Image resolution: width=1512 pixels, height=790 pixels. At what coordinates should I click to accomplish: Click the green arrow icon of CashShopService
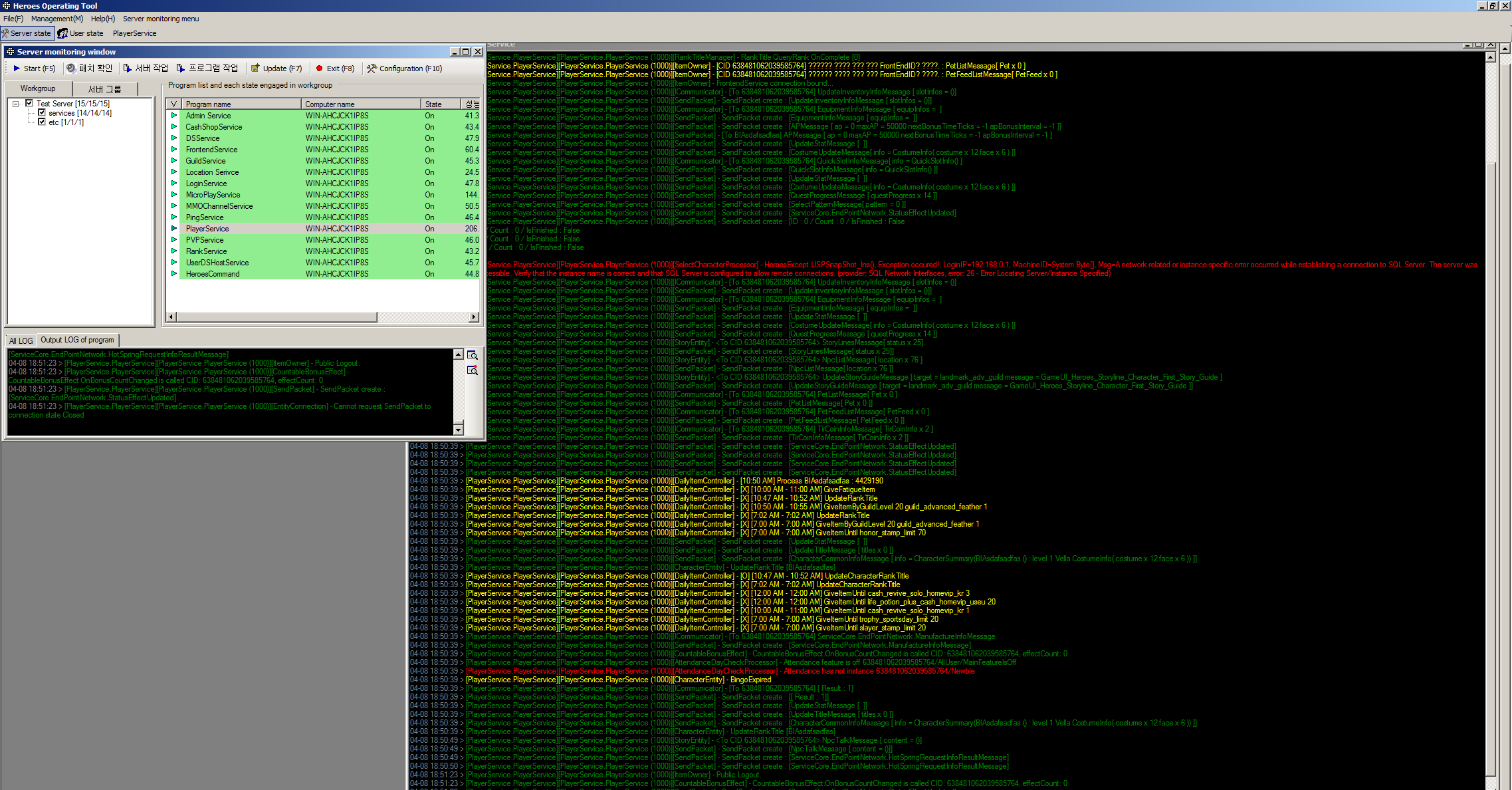174,127
